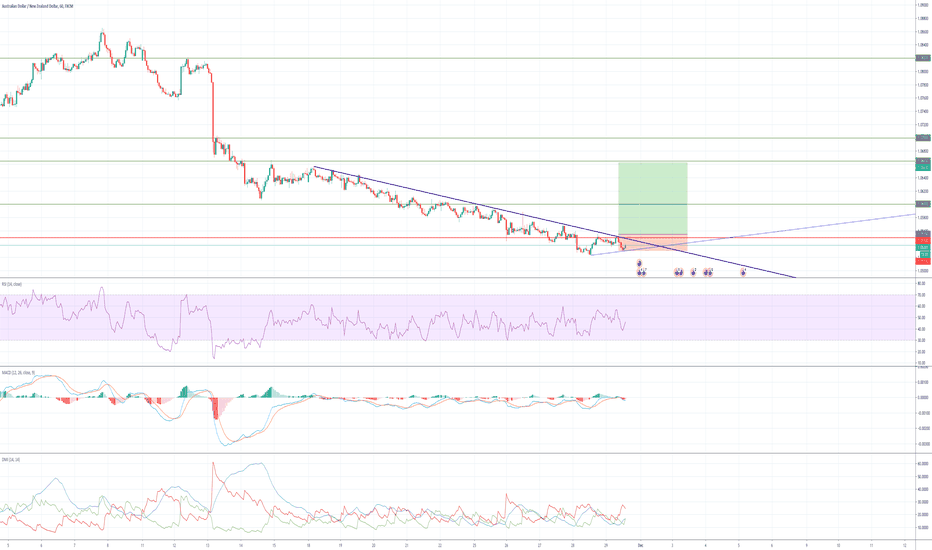Click the topmost stacked economic event marker
The image size is (932, 550).
[x=640, y=263]
